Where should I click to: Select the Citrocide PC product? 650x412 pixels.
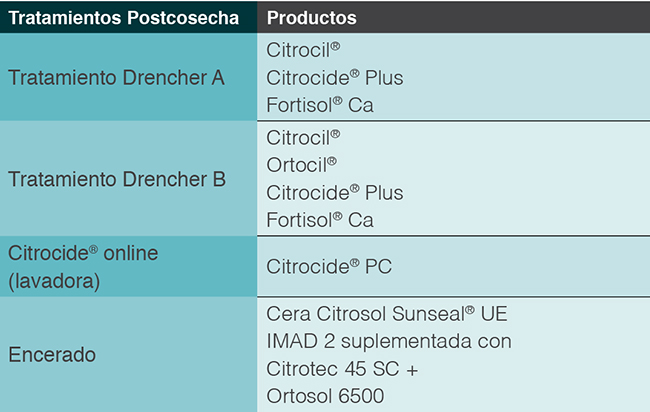327,266
